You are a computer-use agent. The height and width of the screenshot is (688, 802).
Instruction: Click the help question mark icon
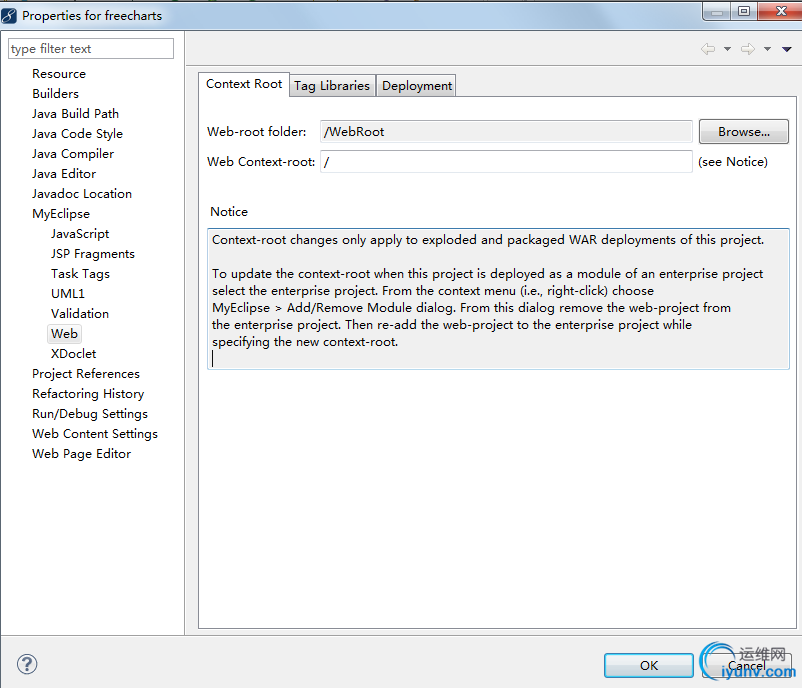point(27,664)
